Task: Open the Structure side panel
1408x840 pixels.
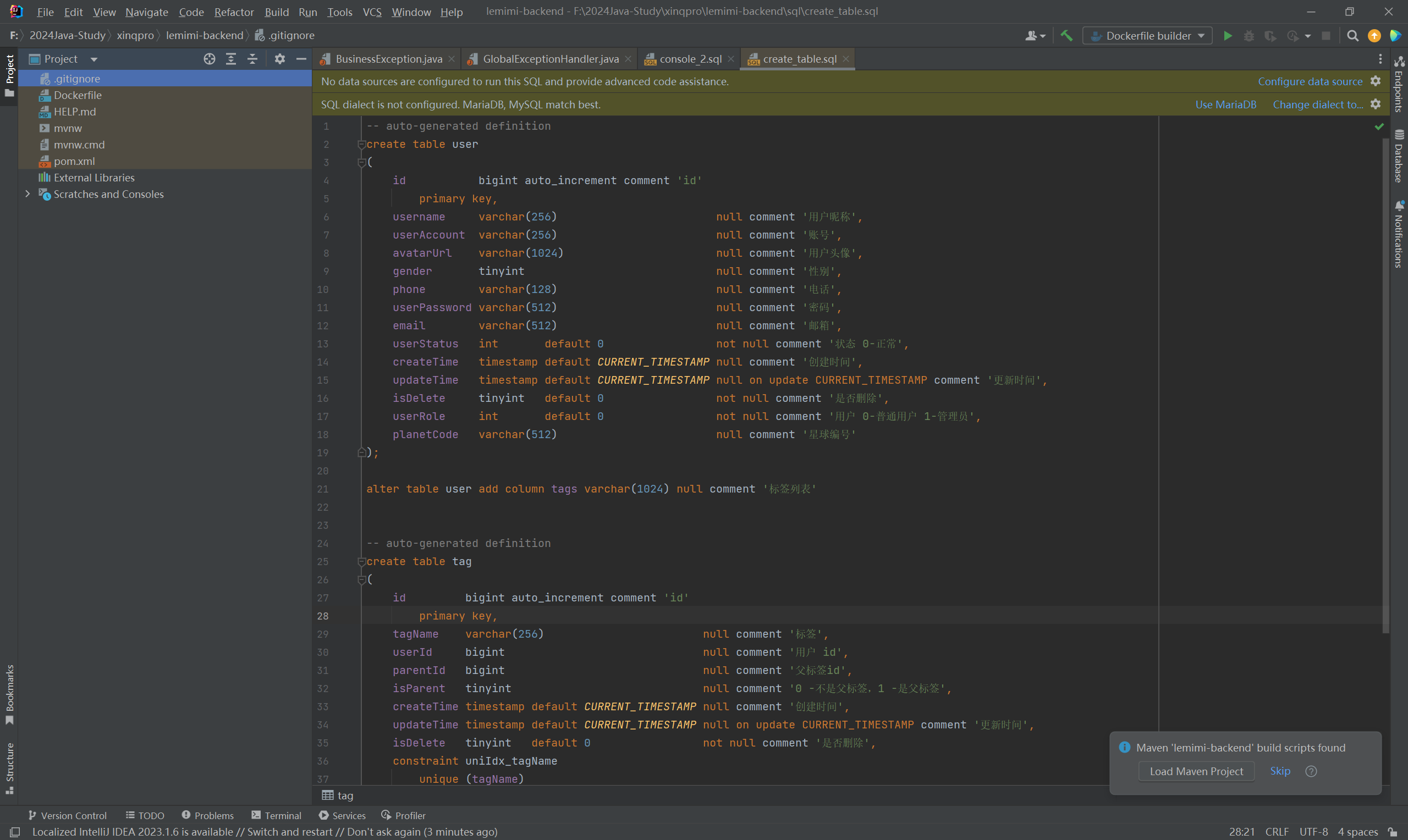Action: click(9, 768)
